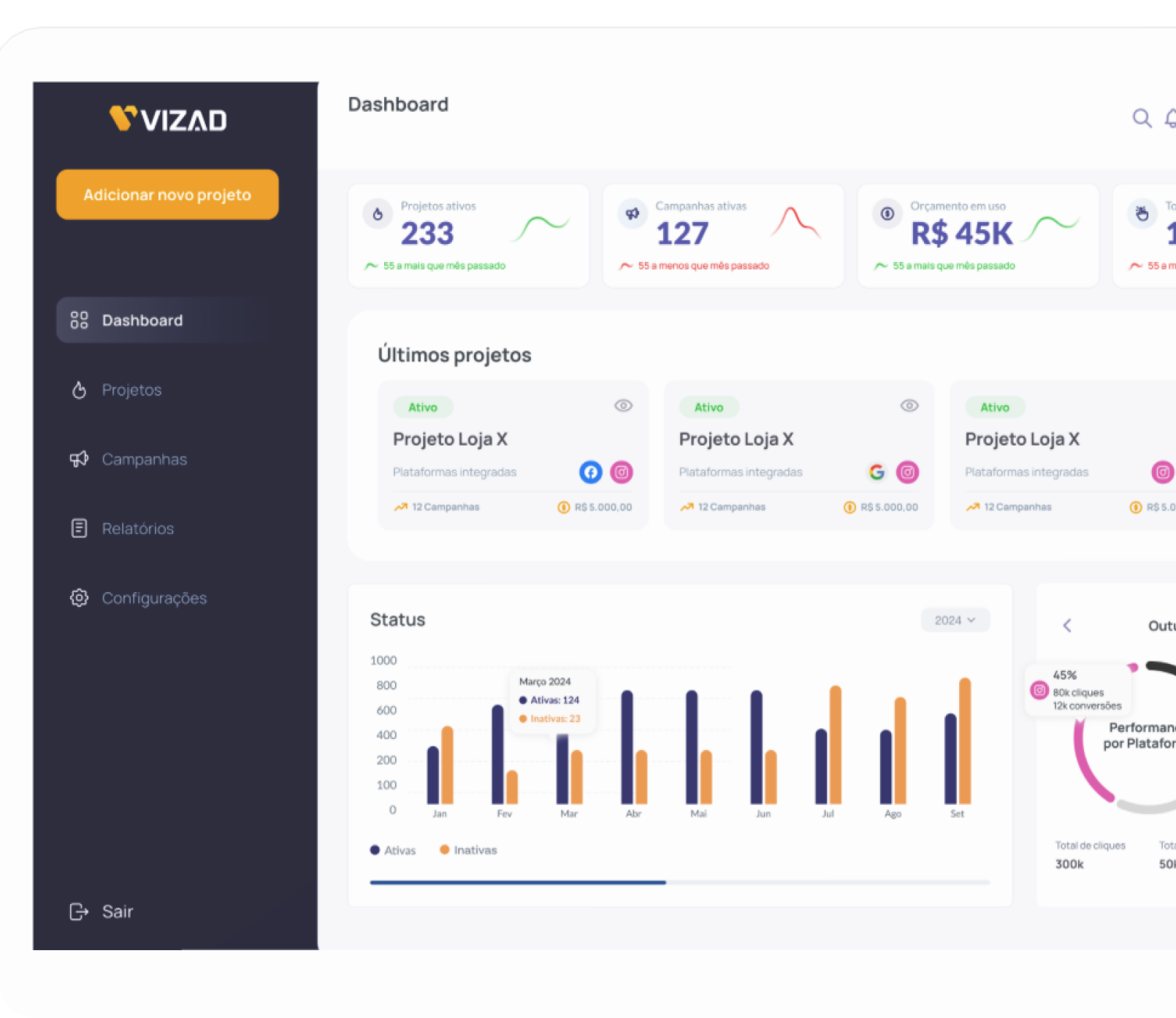Switch to the Dashboard menu item
Viewport: 1176px width, 1018px height.
pyautogui.click(x=142, y=320)
